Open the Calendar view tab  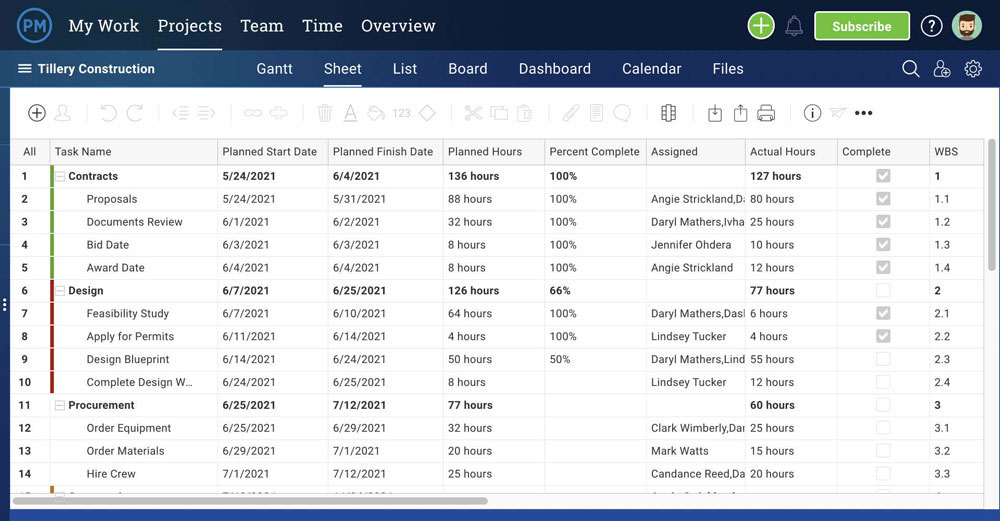click(651, 69)
